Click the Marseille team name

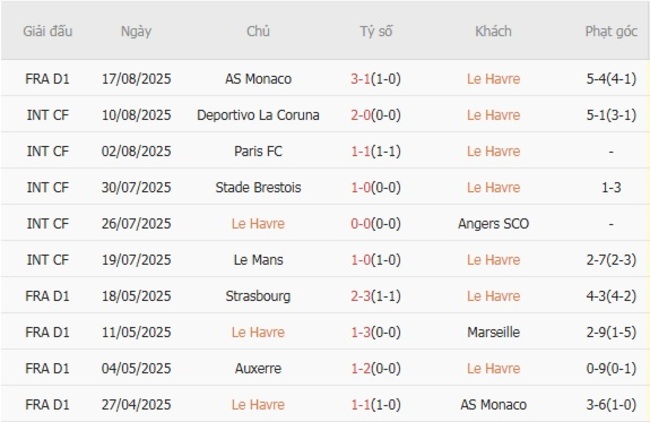(x=493, y=332)
